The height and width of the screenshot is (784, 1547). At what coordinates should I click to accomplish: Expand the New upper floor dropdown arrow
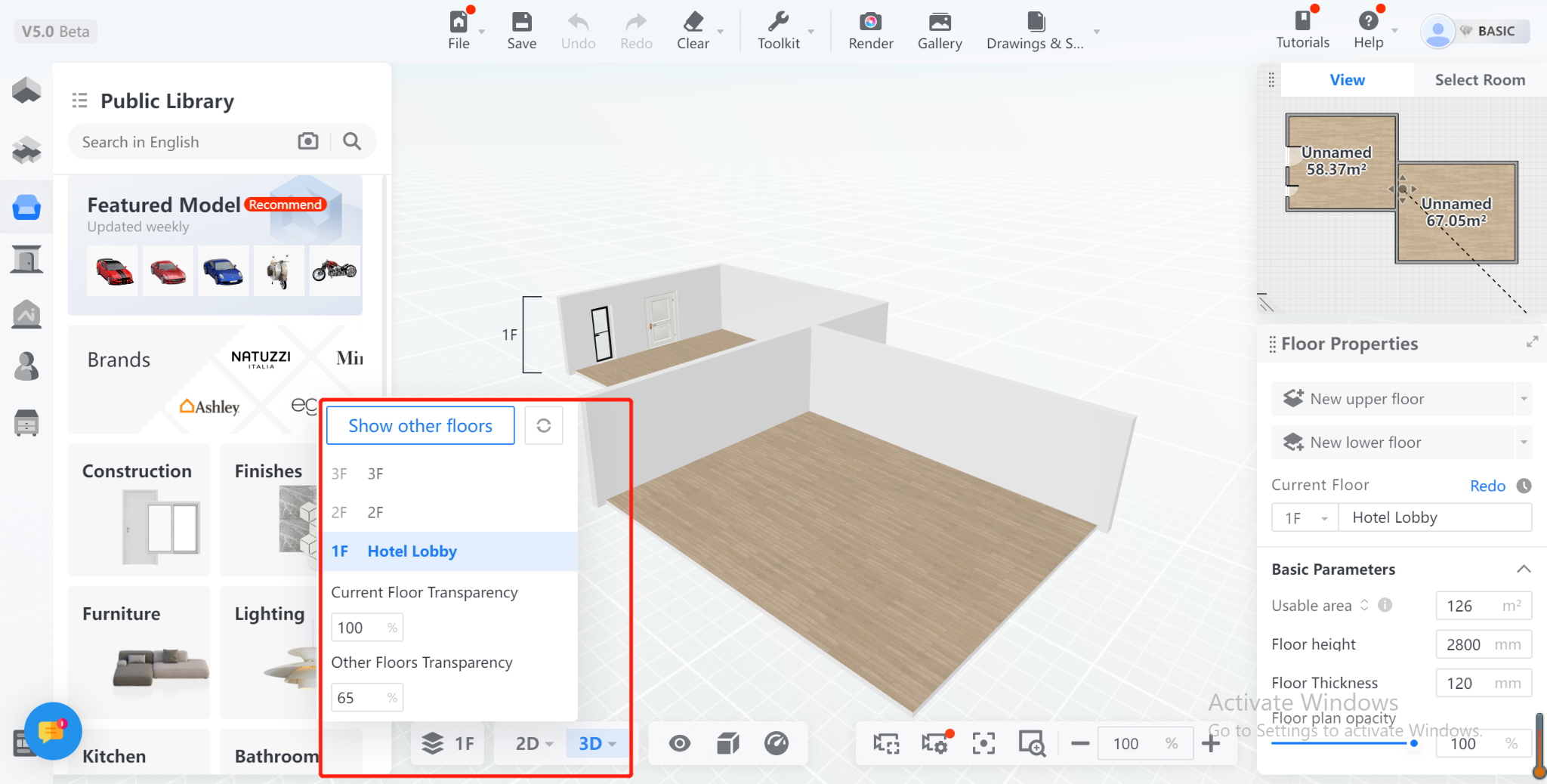pyautogui.click(x=1524, y=399)
